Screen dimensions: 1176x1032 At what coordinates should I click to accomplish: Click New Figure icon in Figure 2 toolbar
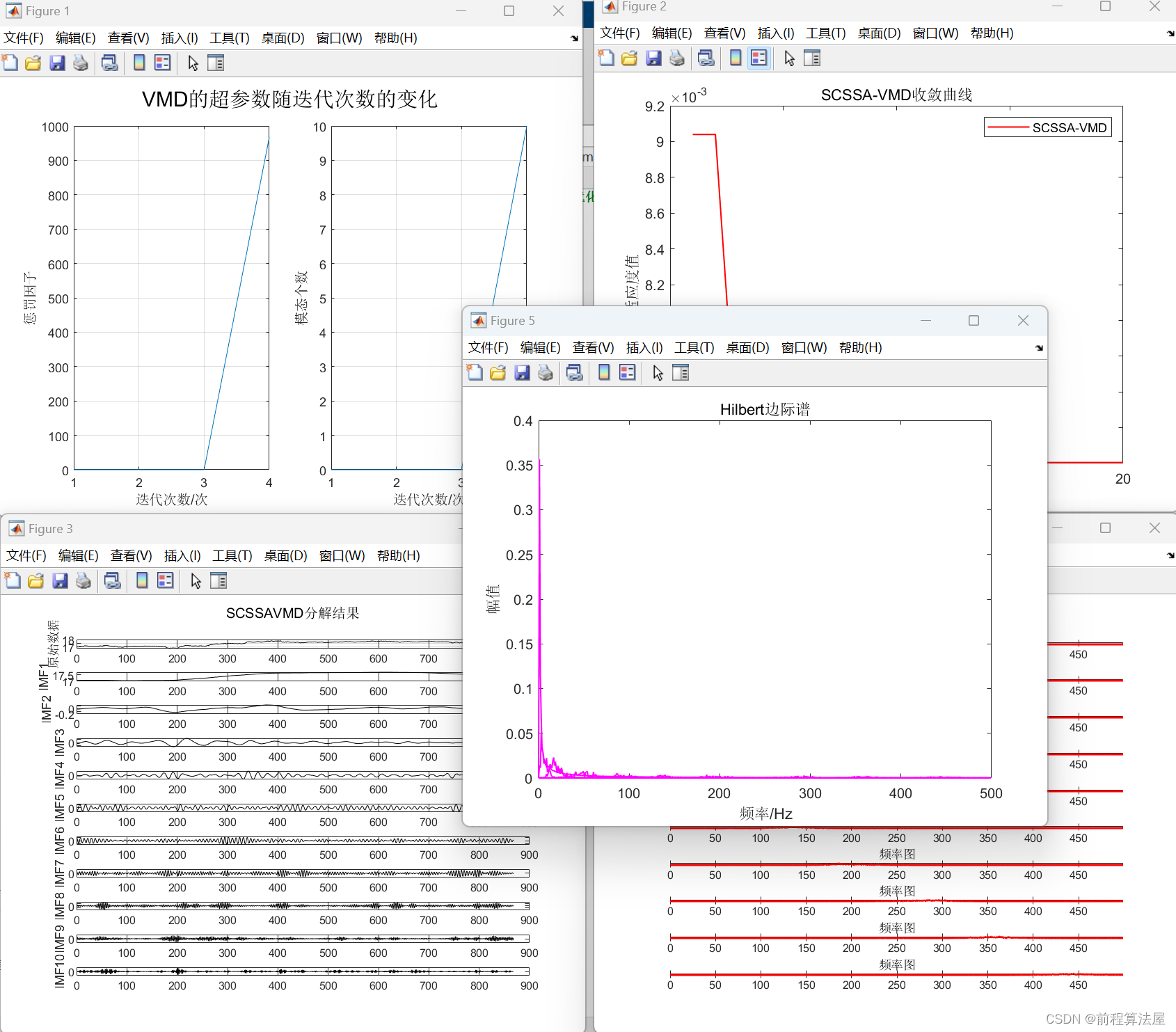607,58
